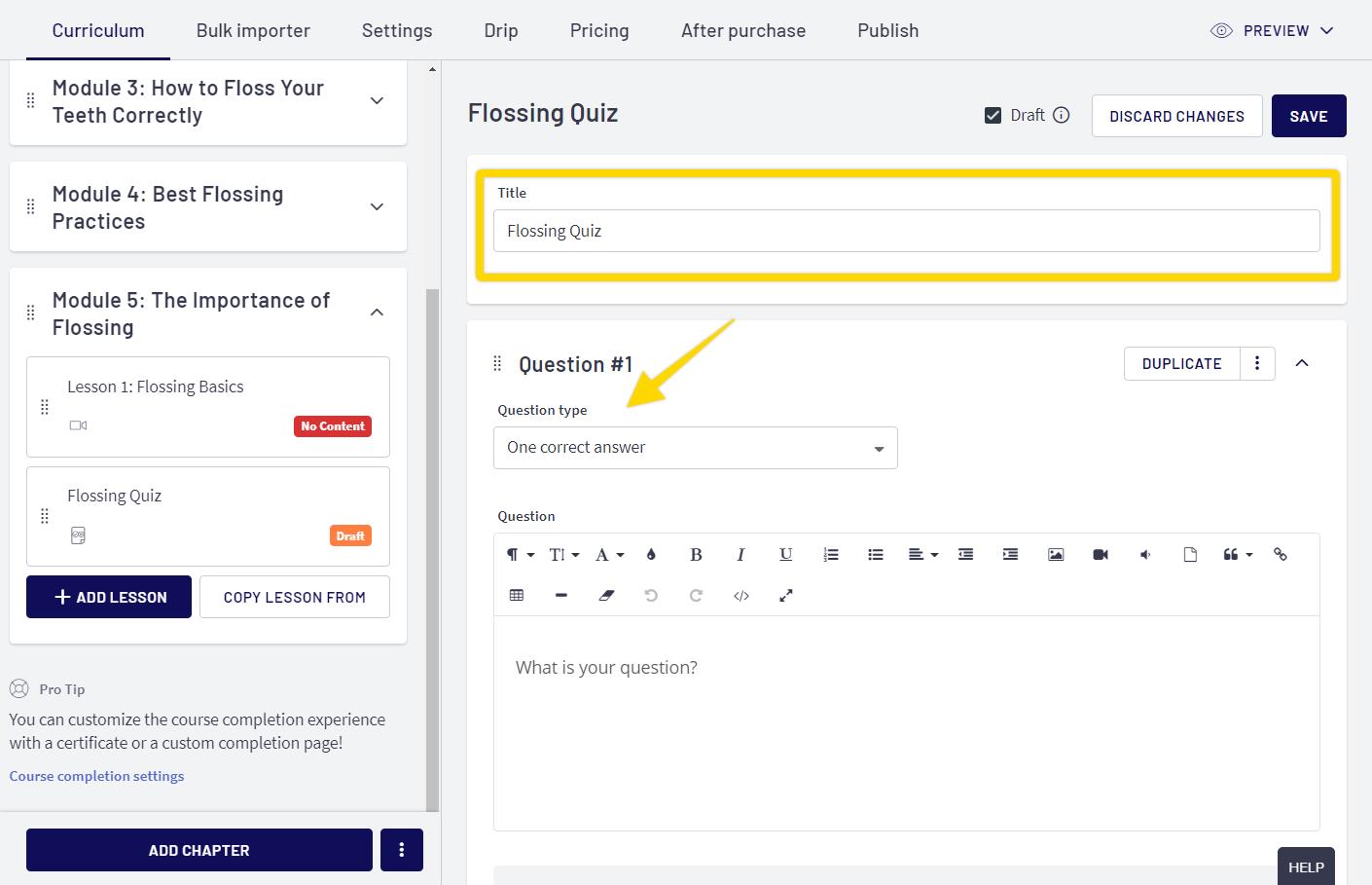
Task: Open the Question #1 more options menu
Action: coord(1257,363)
